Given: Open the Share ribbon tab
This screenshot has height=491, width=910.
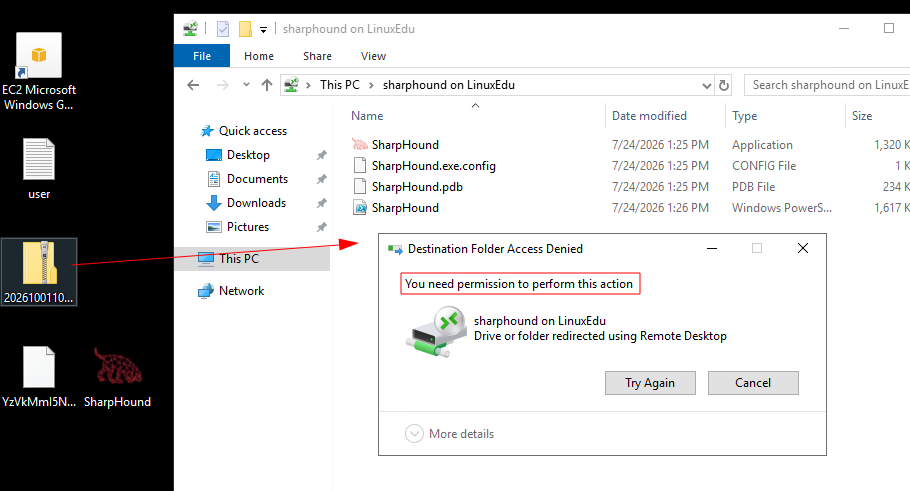Looking at the screenshot, I should pyautogui.click(x=317, y=56).
